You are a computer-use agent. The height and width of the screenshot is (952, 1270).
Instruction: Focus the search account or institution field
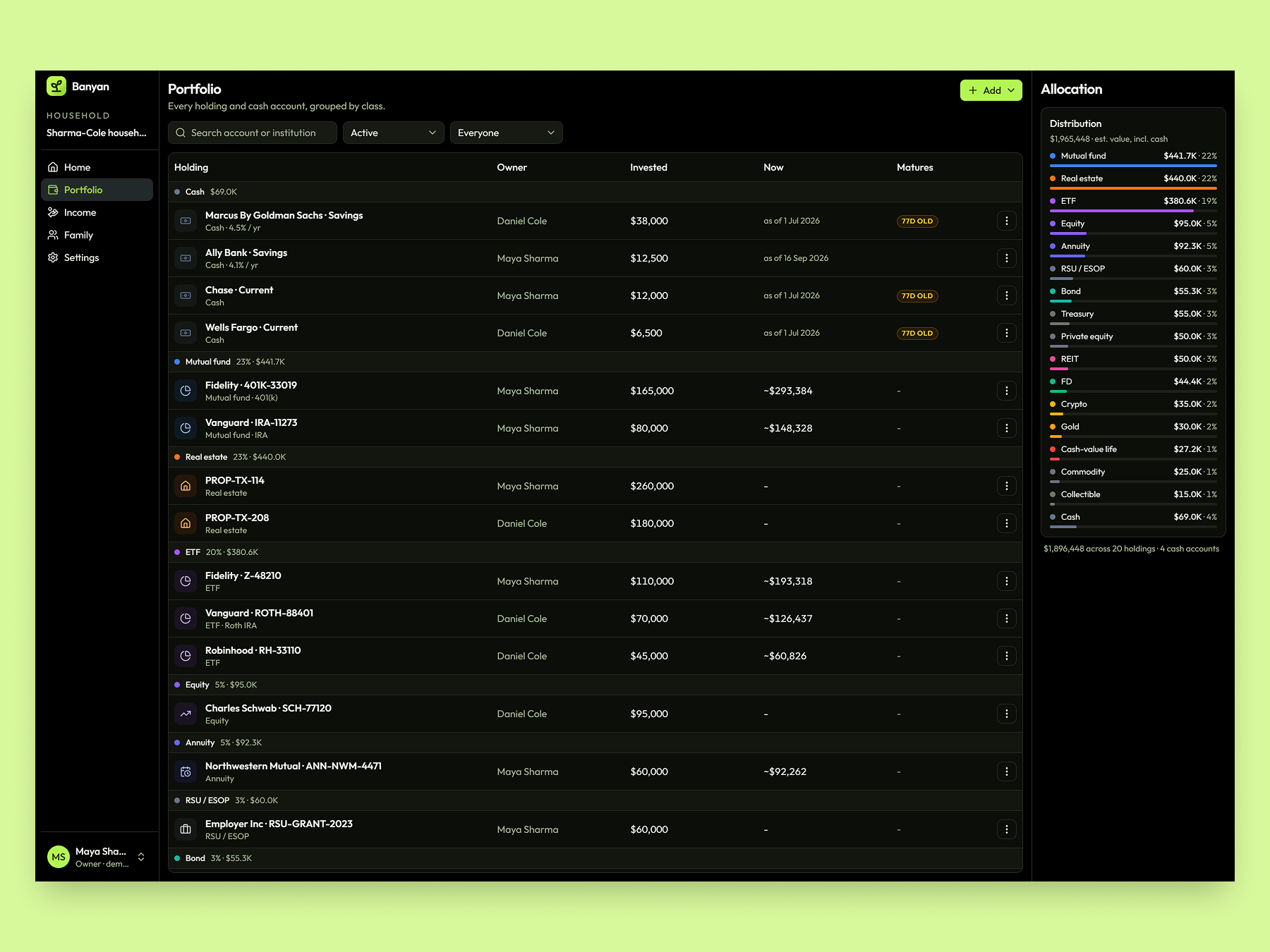coord(253,133)
